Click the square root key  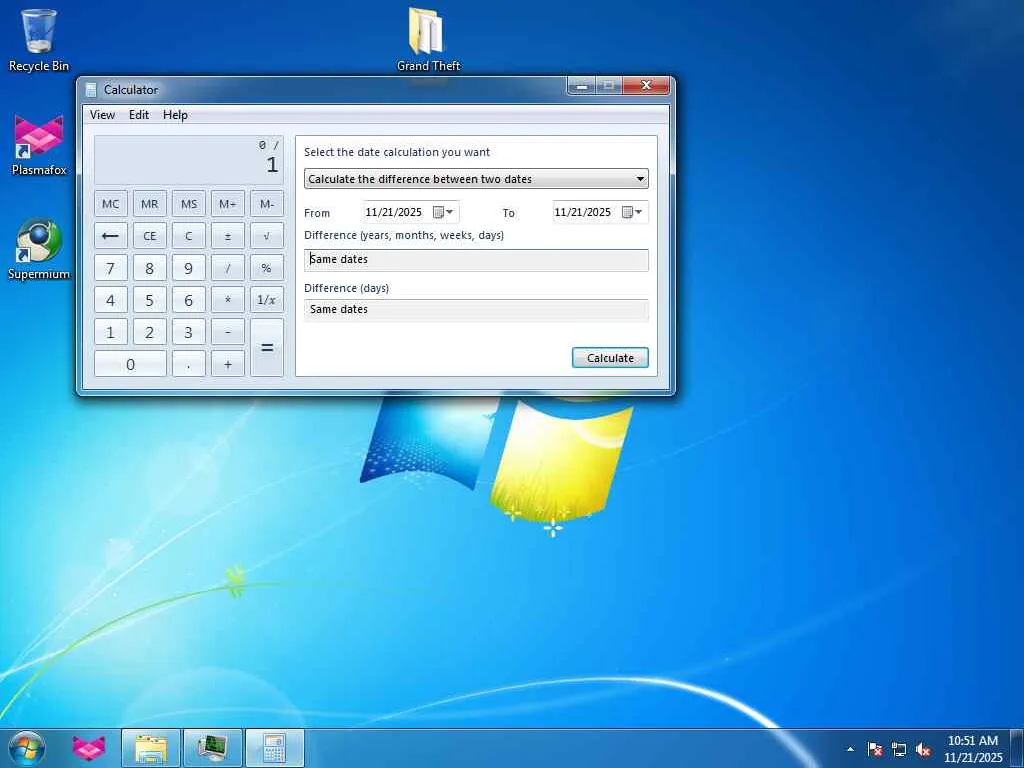click(266, 236)
